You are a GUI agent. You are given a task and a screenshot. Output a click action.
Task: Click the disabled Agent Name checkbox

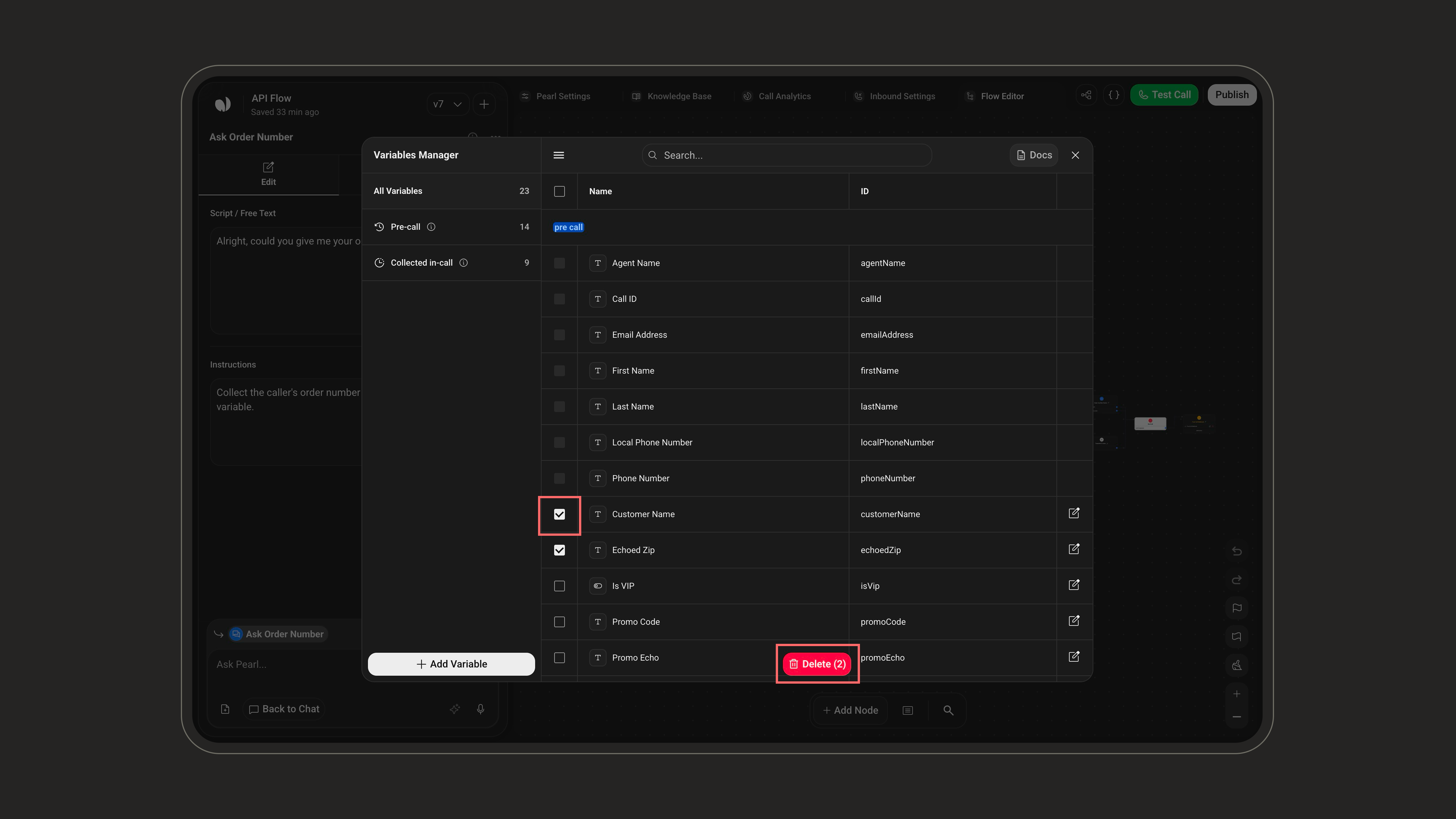pos(560,263)
